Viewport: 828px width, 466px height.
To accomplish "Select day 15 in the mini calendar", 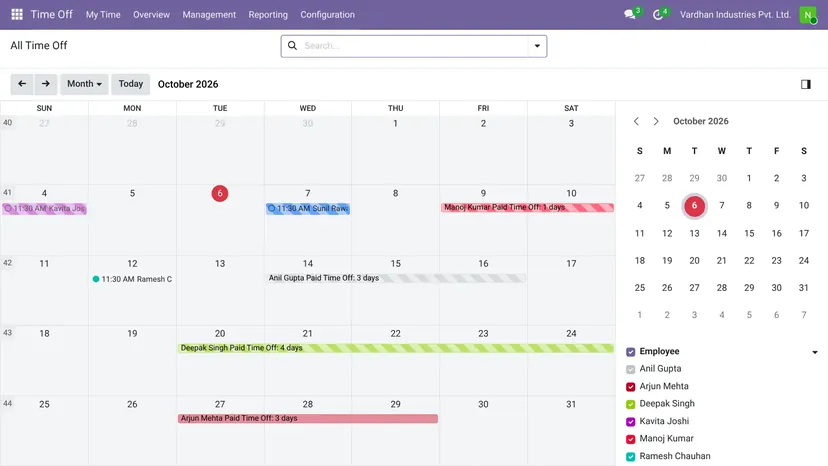I will [x=749, y=233].
